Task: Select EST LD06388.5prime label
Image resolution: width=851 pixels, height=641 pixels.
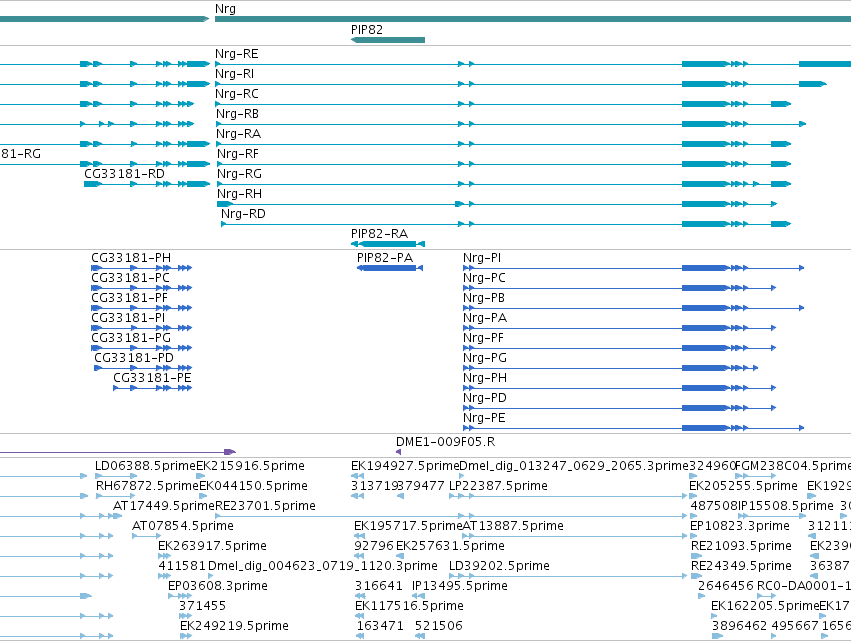Action: (145, 466)
